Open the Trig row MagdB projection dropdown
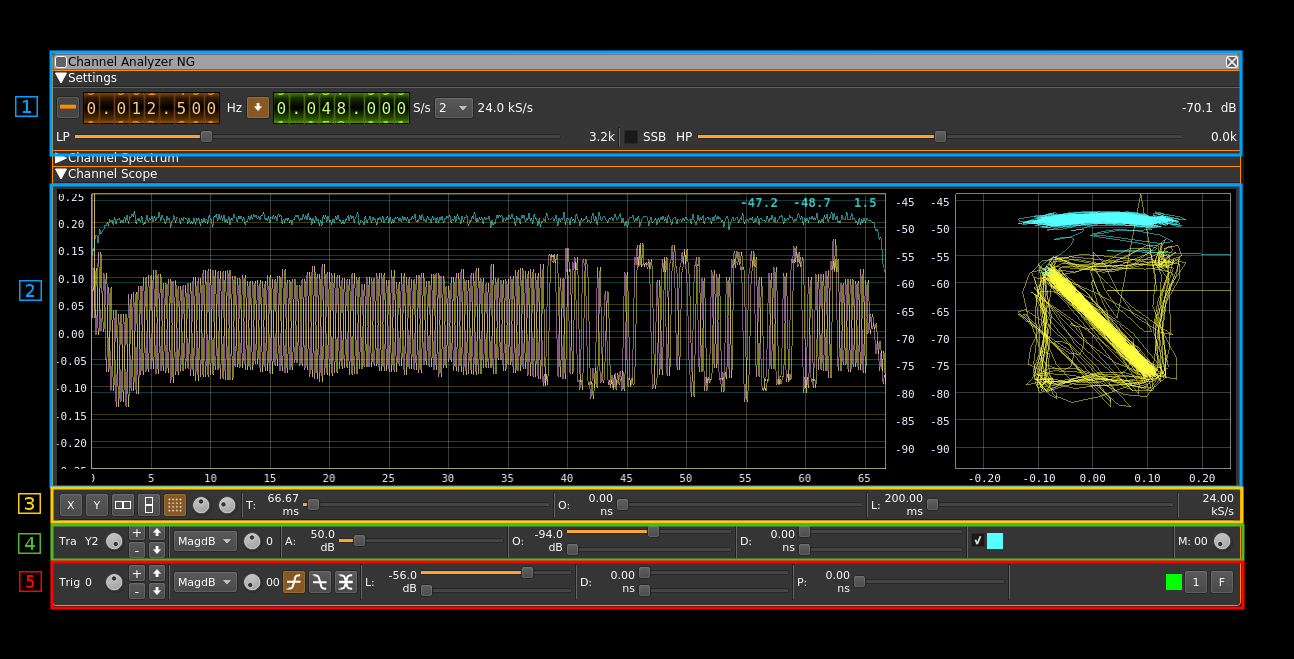This screenshot has width=1294, height=659. click(x=205, y=582)
